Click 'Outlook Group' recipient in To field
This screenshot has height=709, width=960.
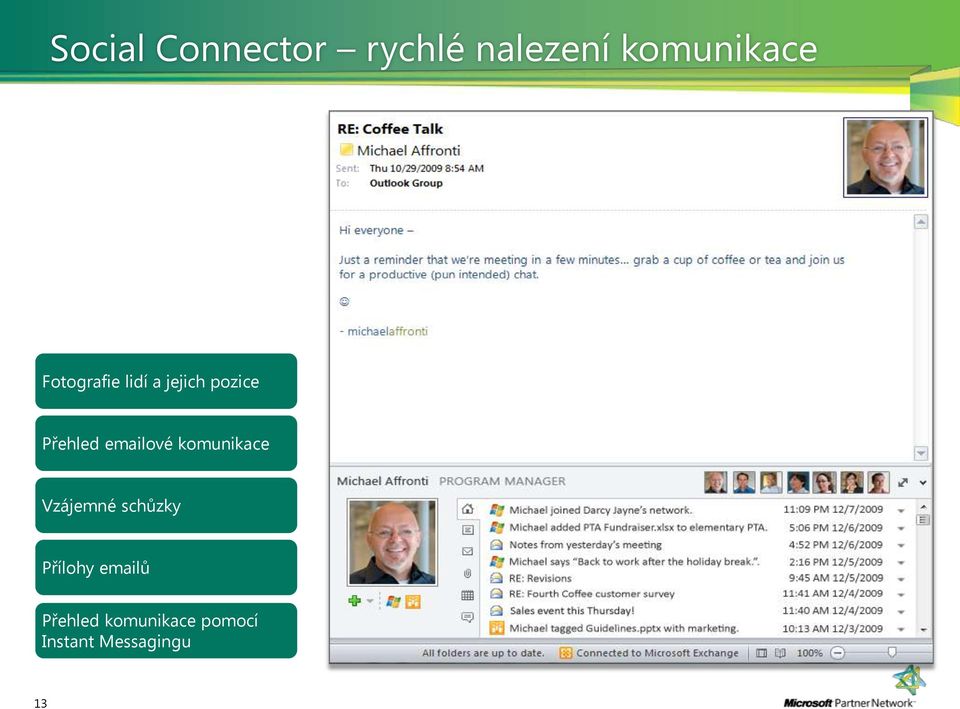pos(406,183)
